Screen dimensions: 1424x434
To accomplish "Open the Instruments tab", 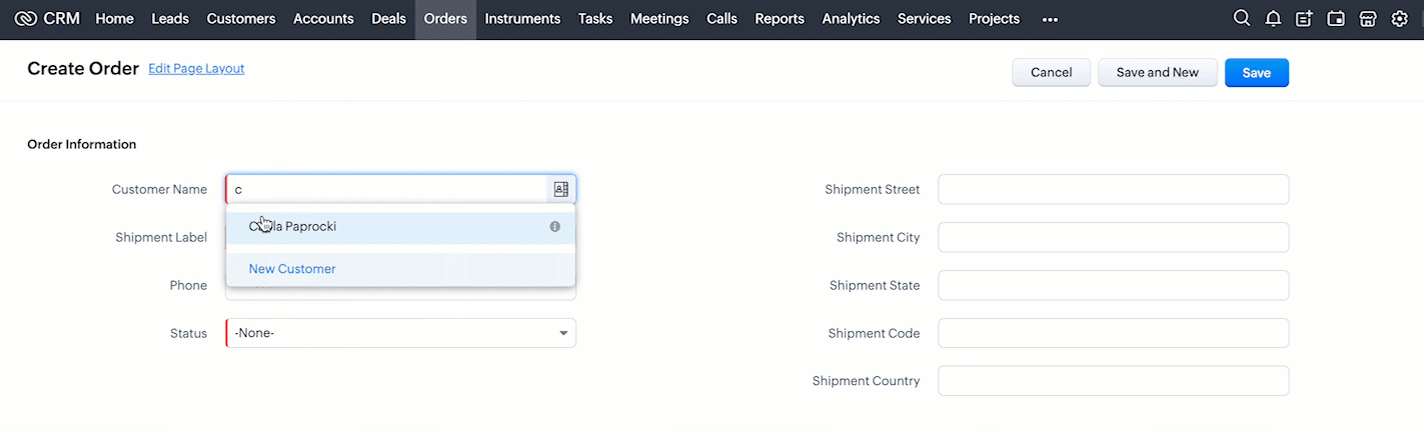I will click(x=523, y=19).
